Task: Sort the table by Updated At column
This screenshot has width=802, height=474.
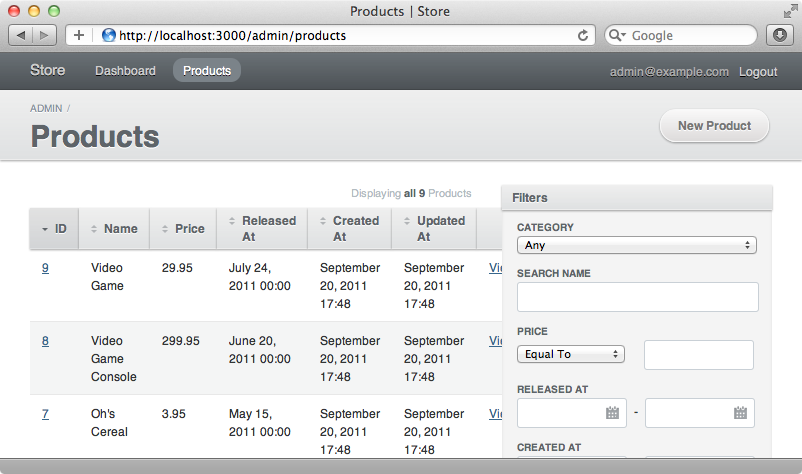Action: click(x=434, y=229)
